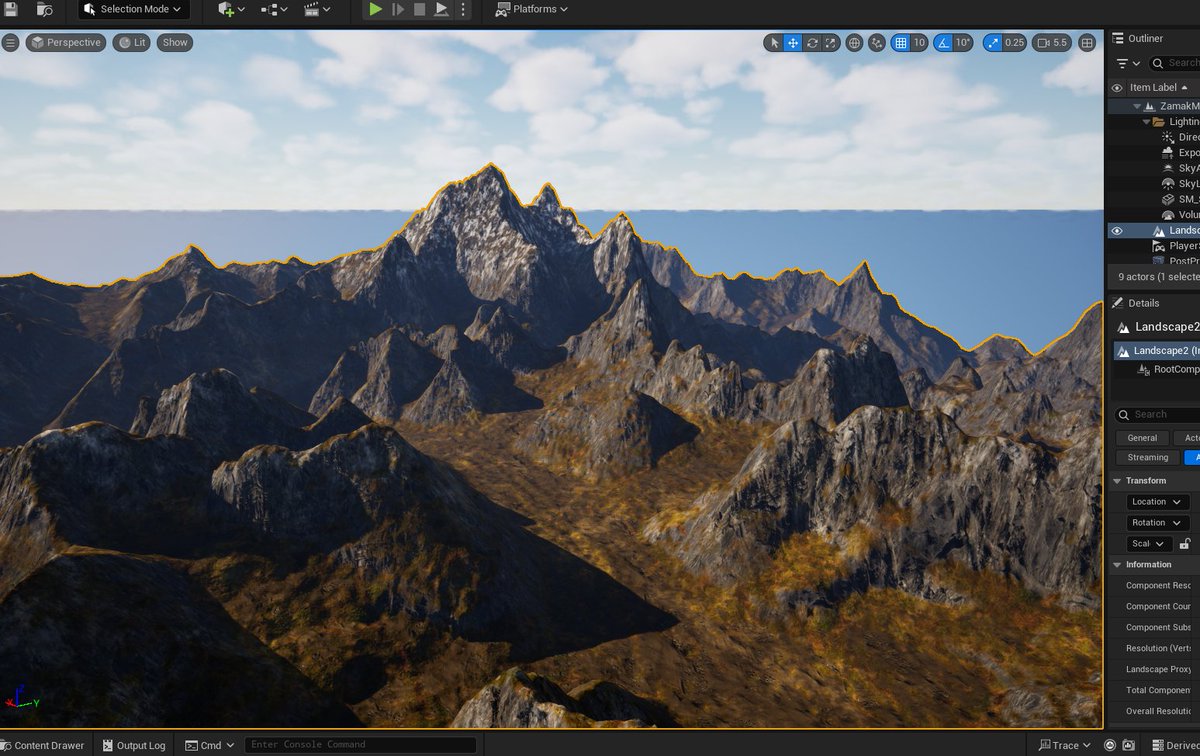
Task: Collapse the Information section
Action: point(1118,565)
